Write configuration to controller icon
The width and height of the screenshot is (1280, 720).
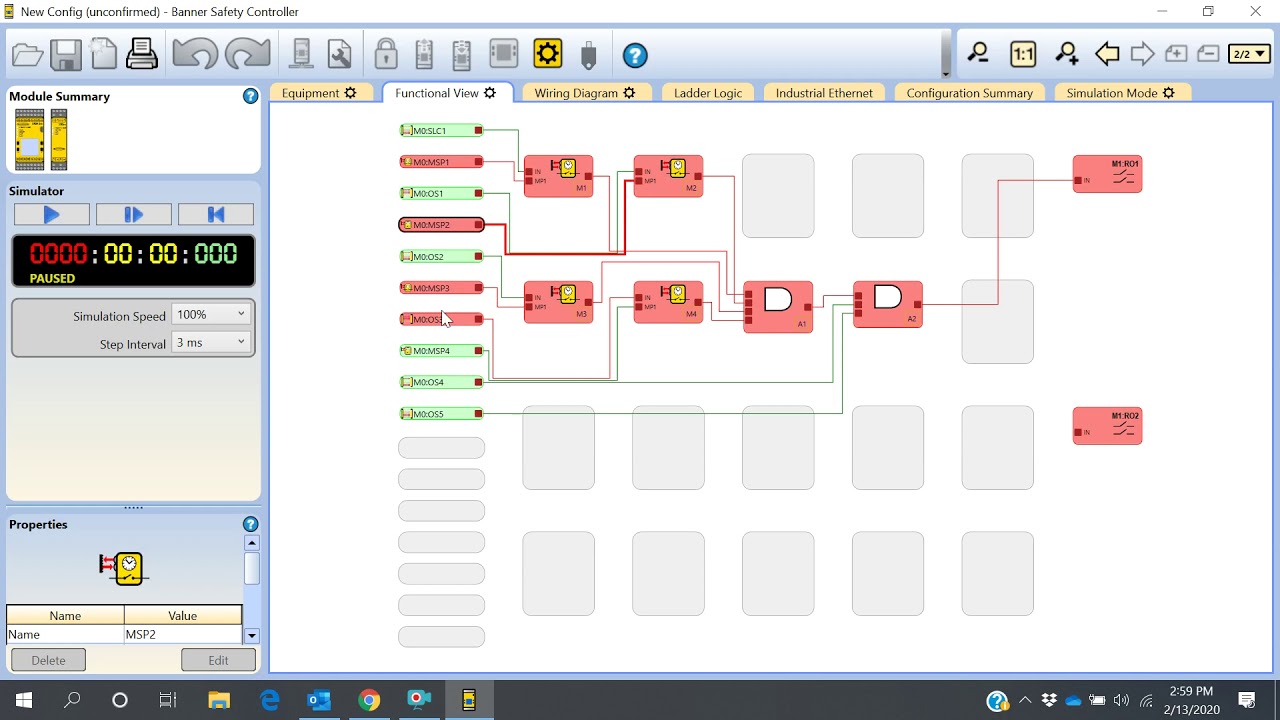pos(462,54)
